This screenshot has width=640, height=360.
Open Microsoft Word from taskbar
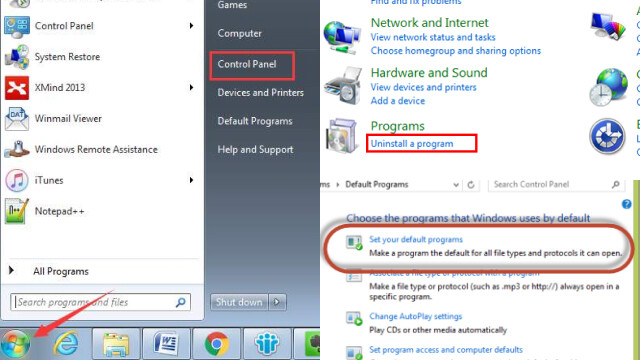166,344
